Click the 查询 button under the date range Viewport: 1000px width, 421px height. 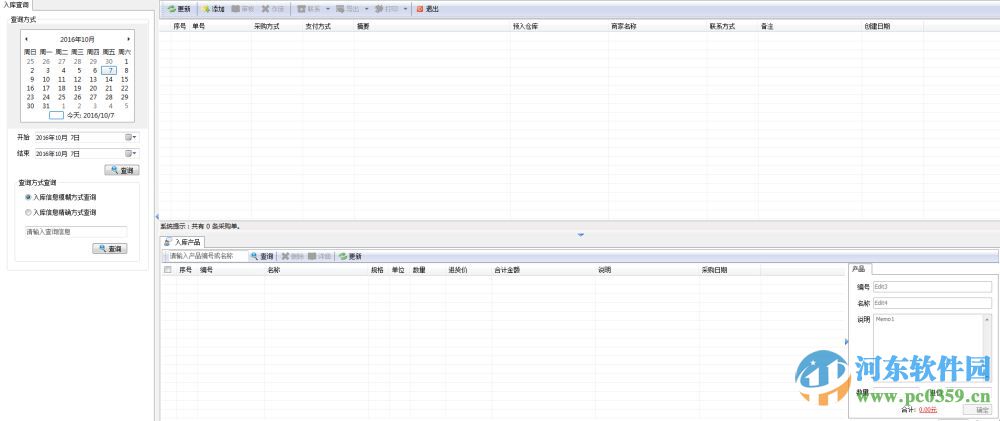(122, 170)
